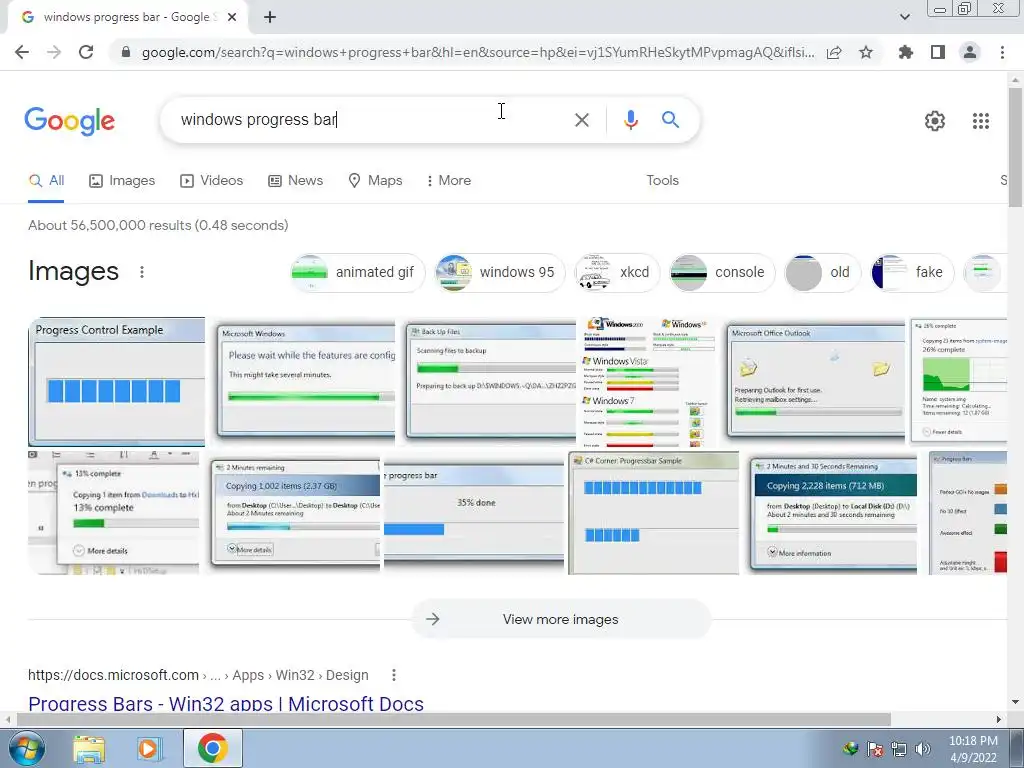Filter images by windows 95

tap(500, 272)
